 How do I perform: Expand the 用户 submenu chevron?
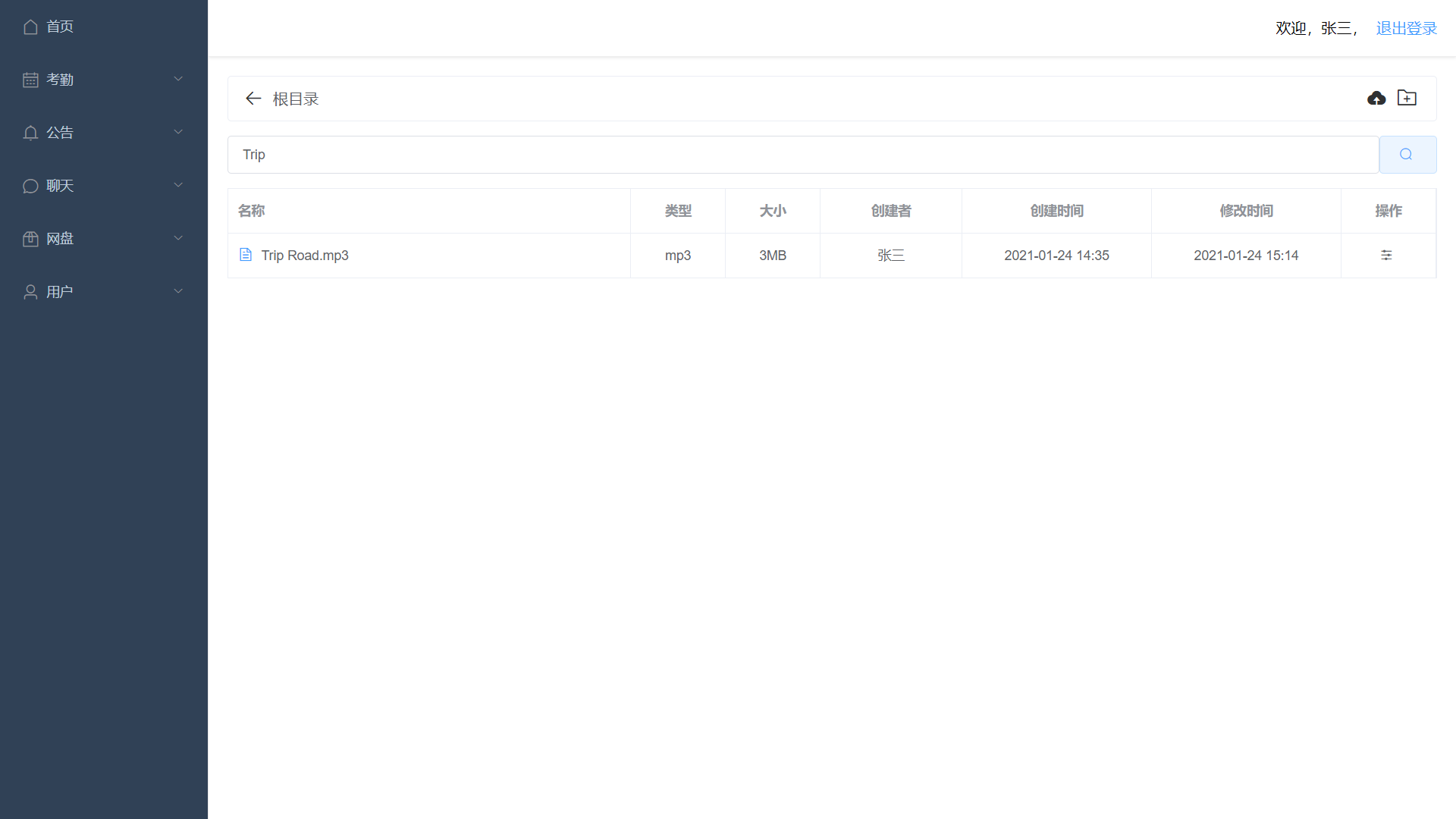[x=178, y=291]
